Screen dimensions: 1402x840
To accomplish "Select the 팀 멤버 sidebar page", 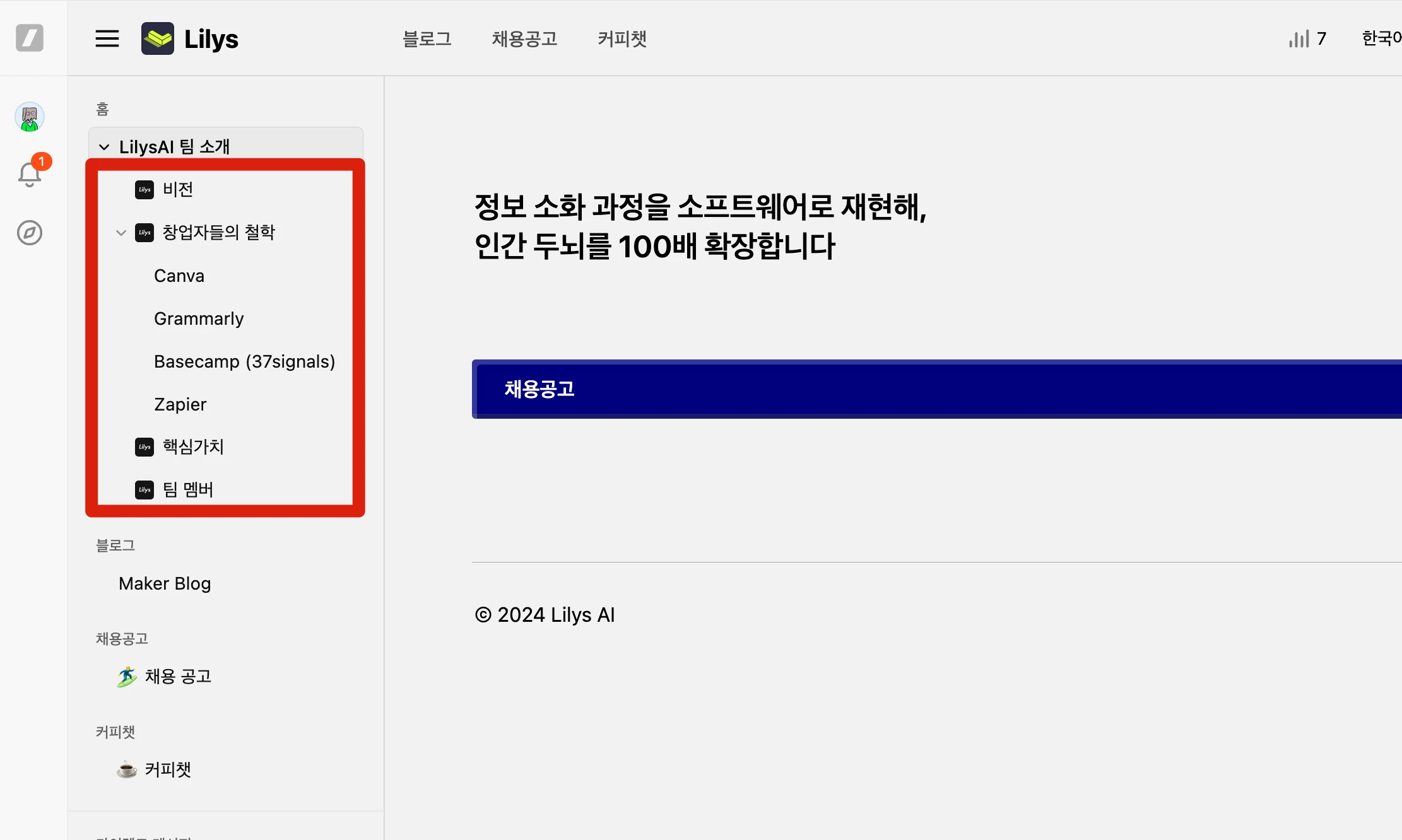I will coord(188,489).
